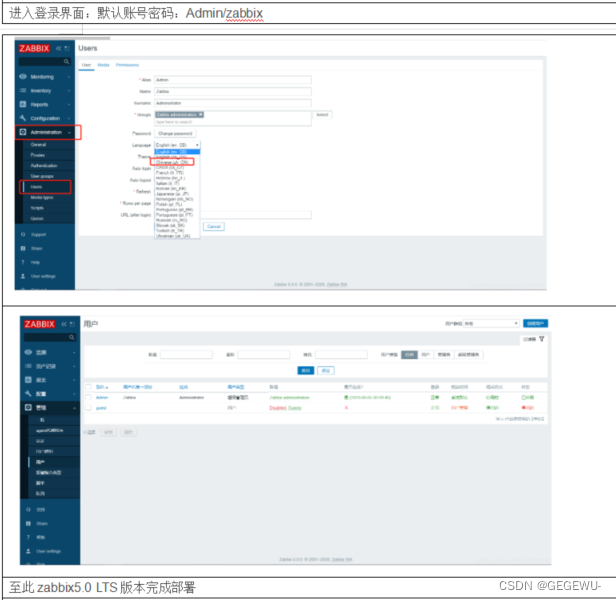Click the guest alias link in users table
The width and height of the screenshot is (616, 600).
[101, 408]
